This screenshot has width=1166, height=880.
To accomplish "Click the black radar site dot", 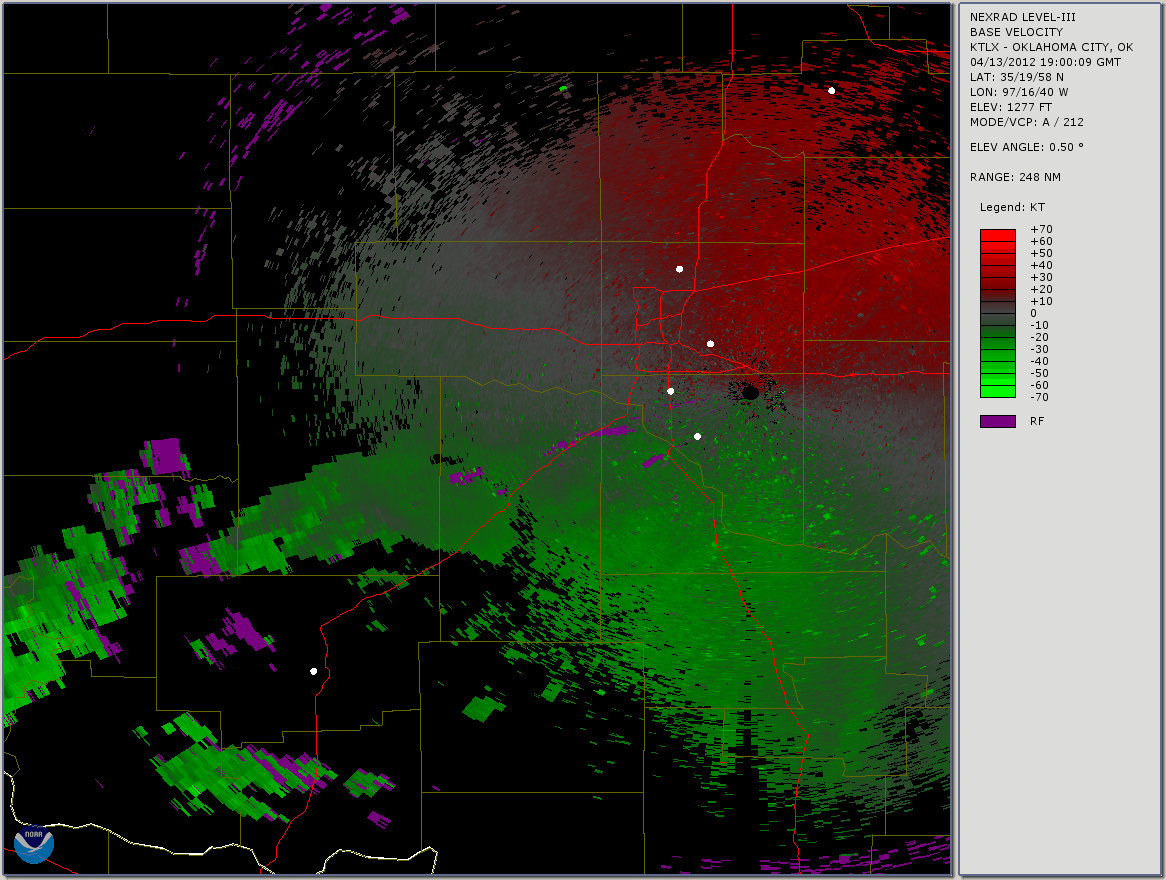I will [x=750, y=392].
